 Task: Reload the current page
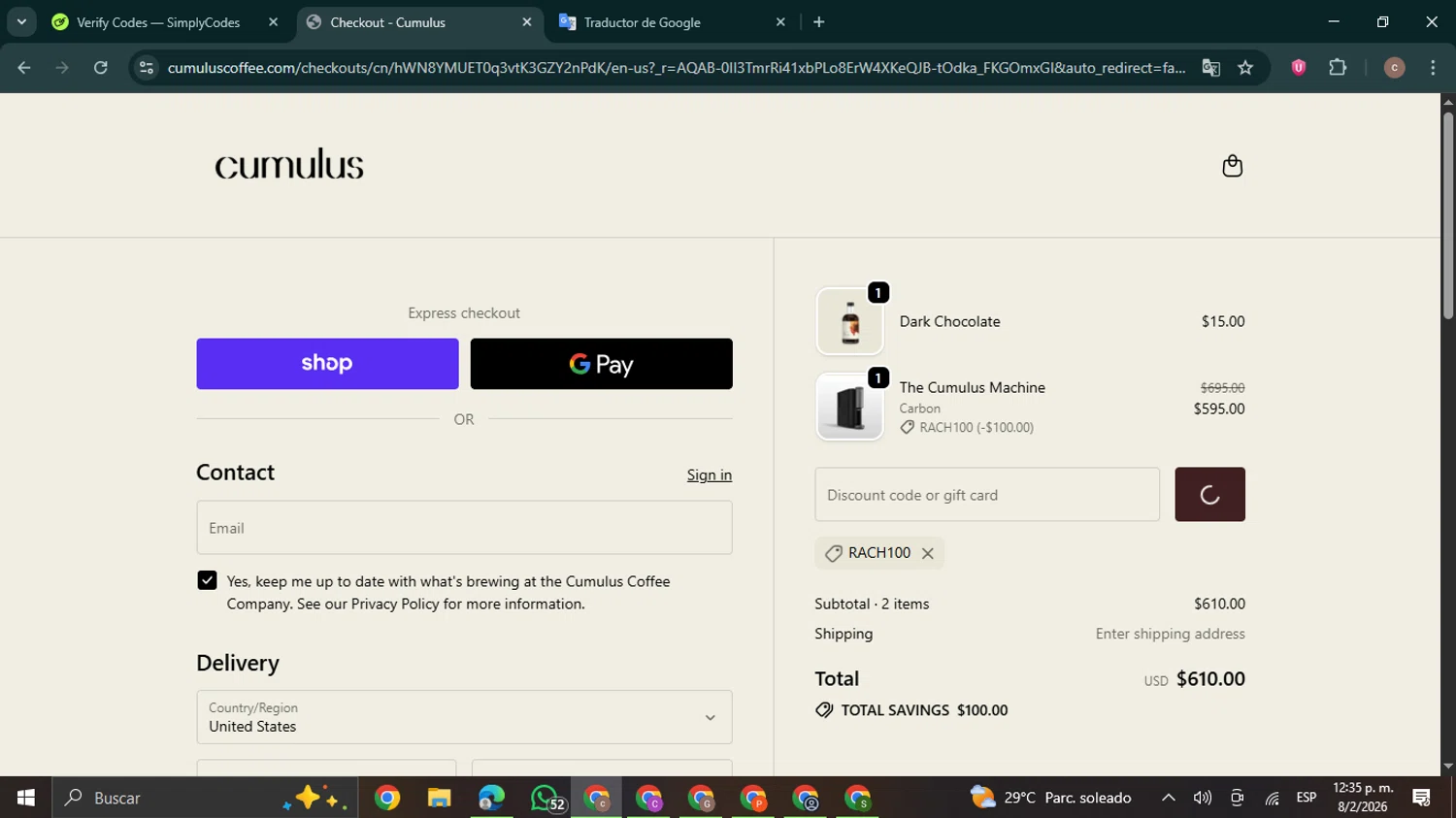[101, 68]
